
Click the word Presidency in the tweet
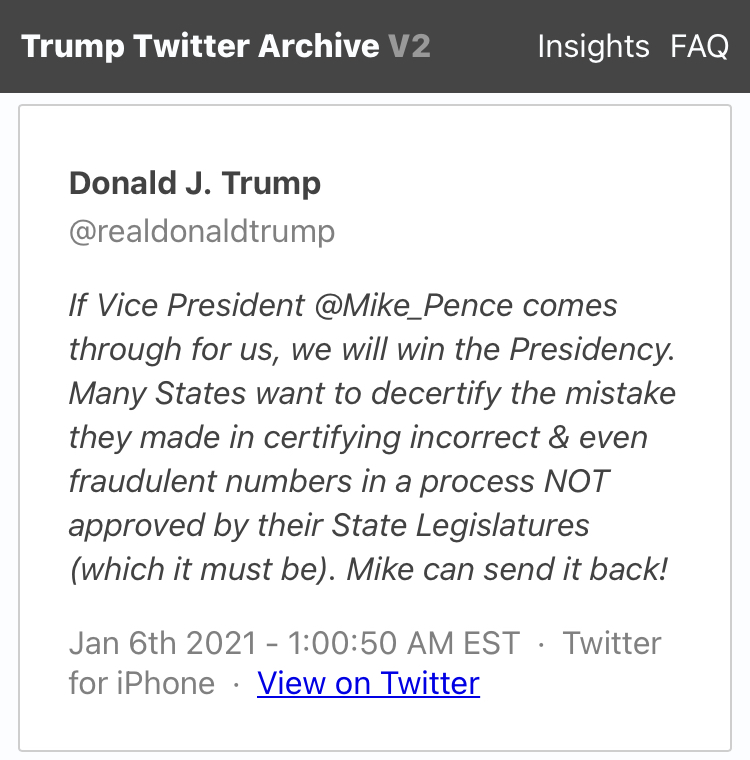click(x=587, y=349)
